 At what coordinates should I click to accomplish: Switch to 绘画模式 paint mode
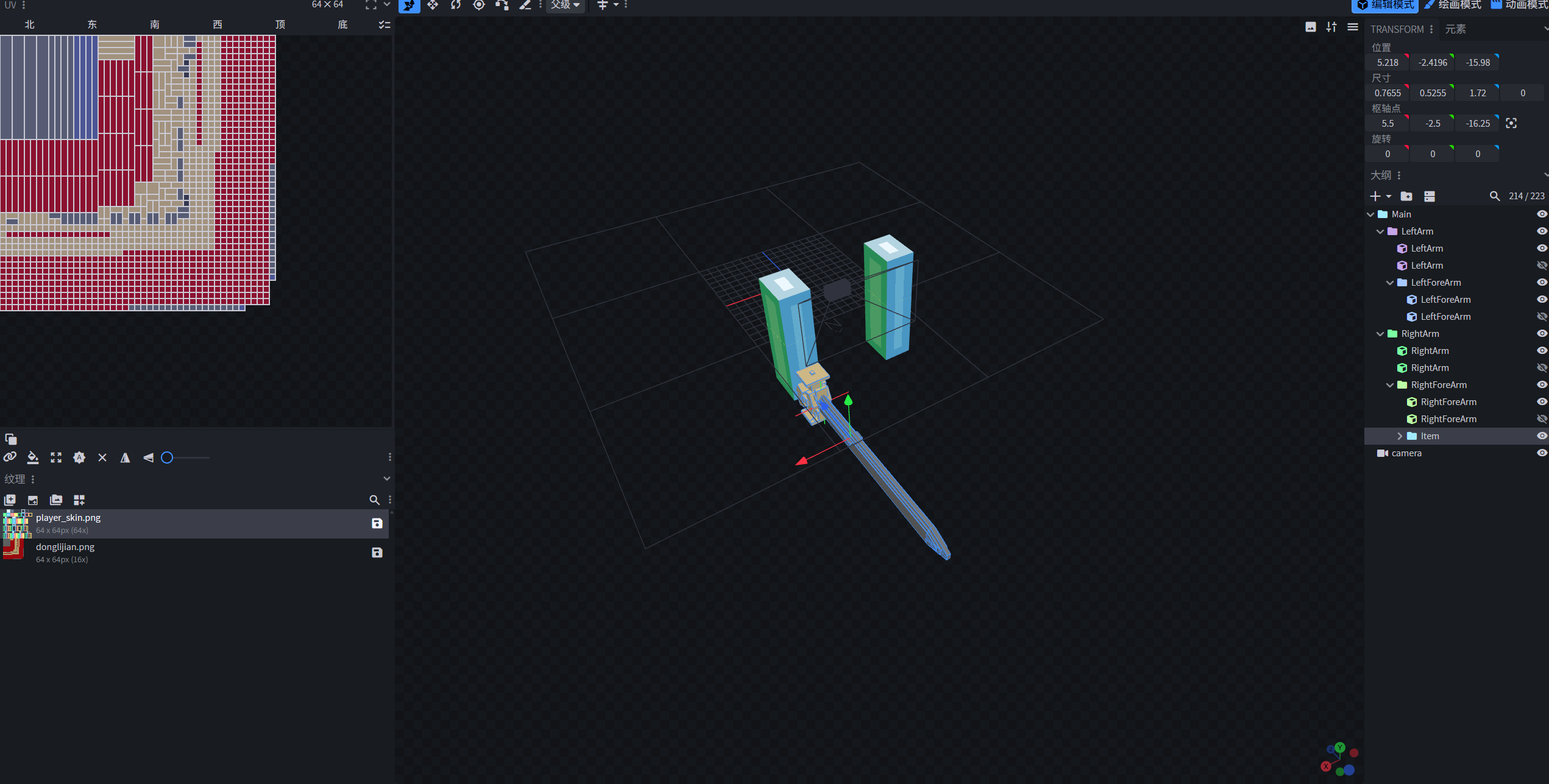click(1453, 5)
